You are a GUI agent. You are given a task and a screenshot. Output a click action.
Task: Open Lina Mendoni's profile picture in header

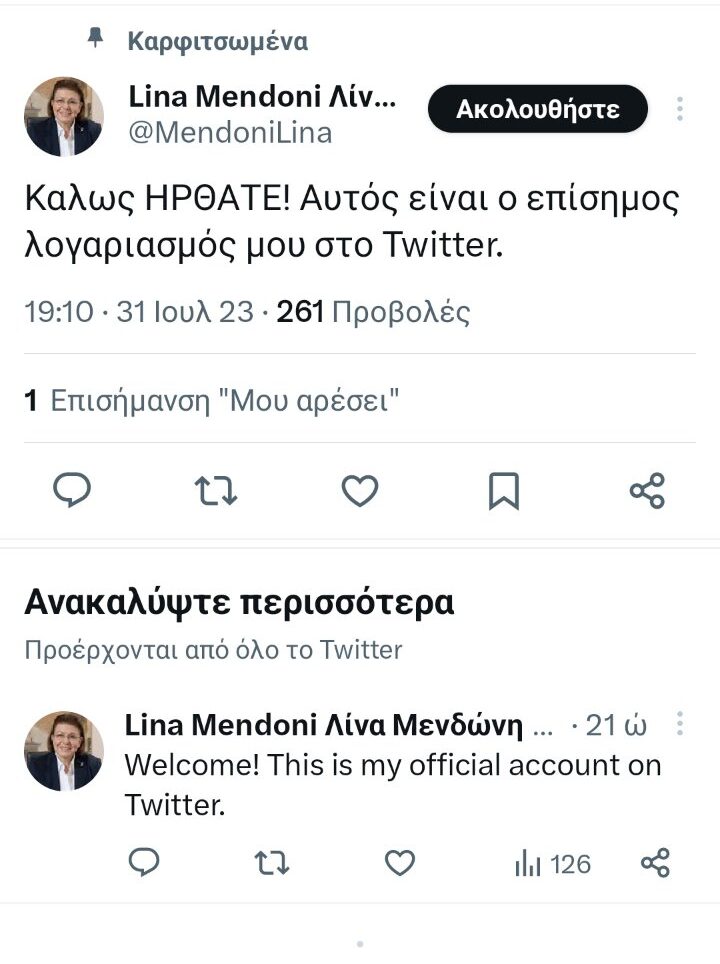(63, 116)
